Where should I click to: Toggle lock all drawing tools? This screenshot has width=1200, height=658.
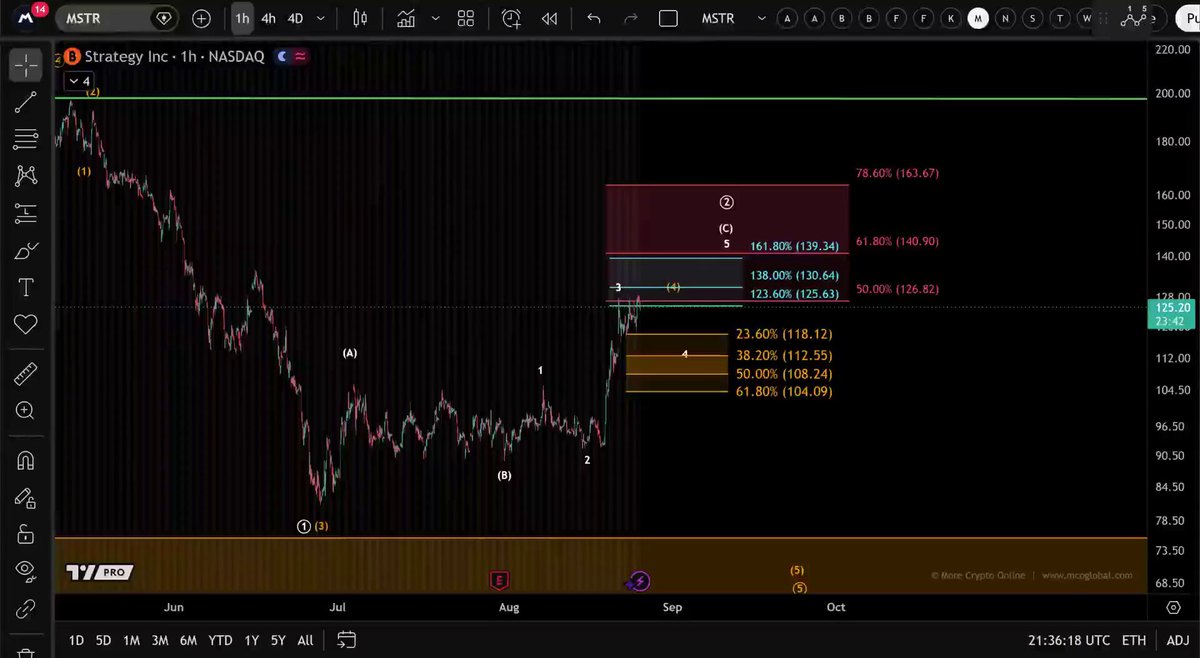click(25, 534)
